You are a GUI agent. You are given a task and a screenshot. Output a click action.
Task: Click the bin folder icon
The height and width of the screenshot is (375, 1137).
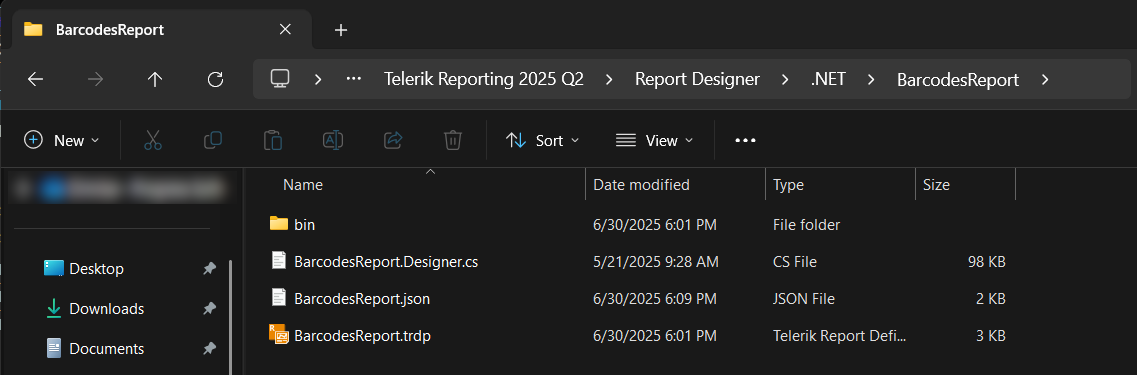pos(279,223)
